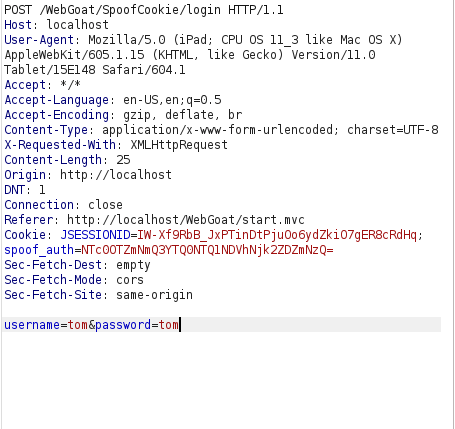
Task: Click the localhost value of Host header
Action: (x=78, y=25)
